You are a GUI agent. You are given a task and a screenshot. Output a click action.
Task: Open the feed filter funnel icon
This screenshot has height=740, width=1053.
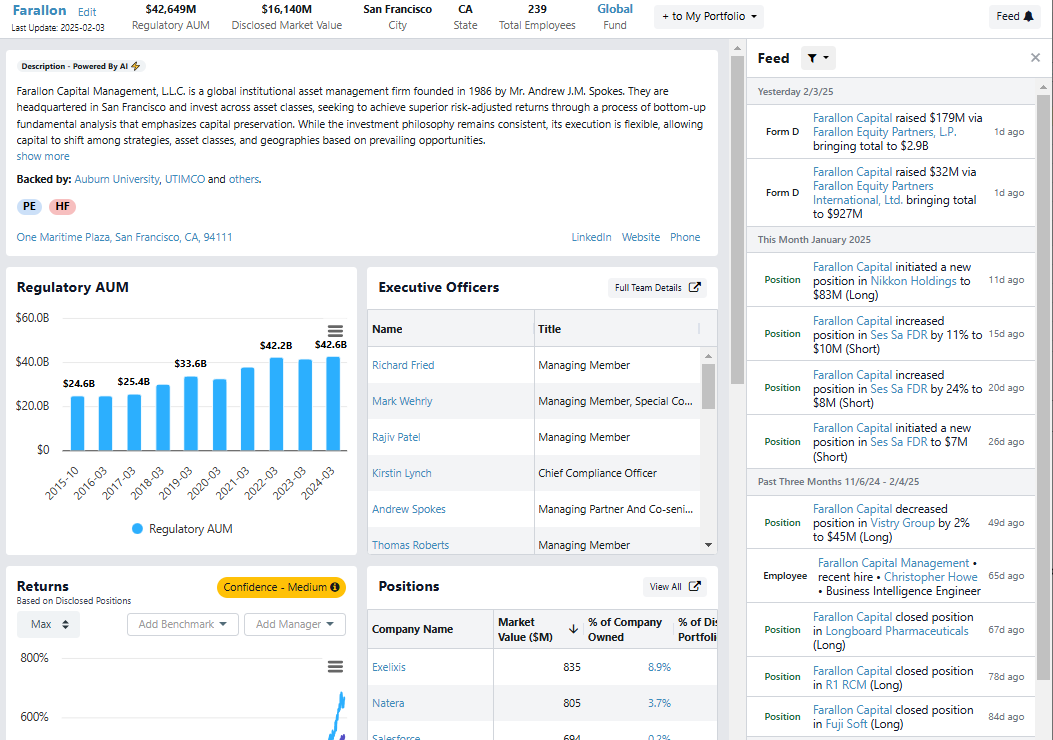tap(818, 58)
